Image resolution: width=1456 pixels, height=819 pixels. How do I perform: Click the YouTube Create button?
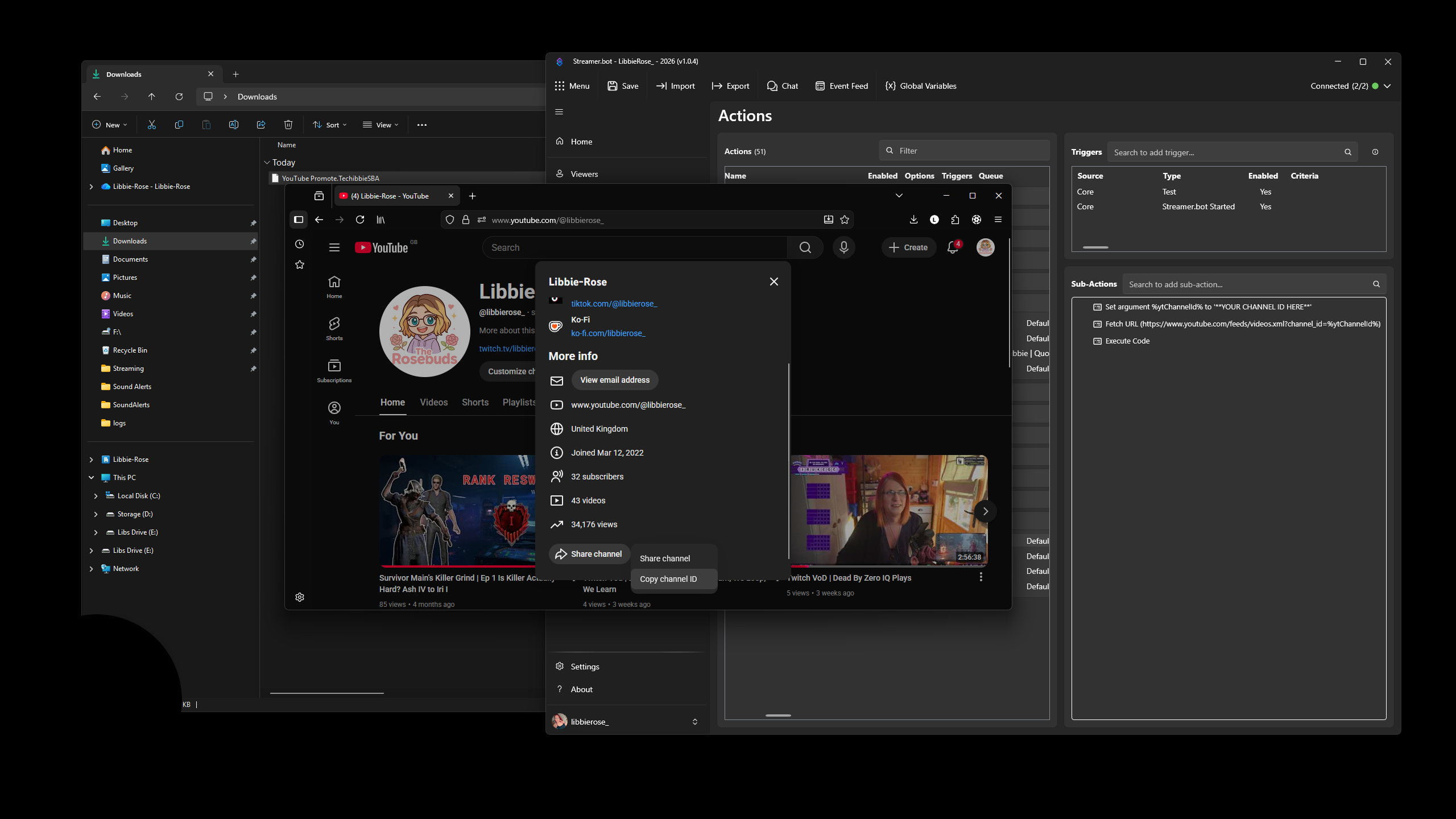pyautogui.click(x=909, y=247)
